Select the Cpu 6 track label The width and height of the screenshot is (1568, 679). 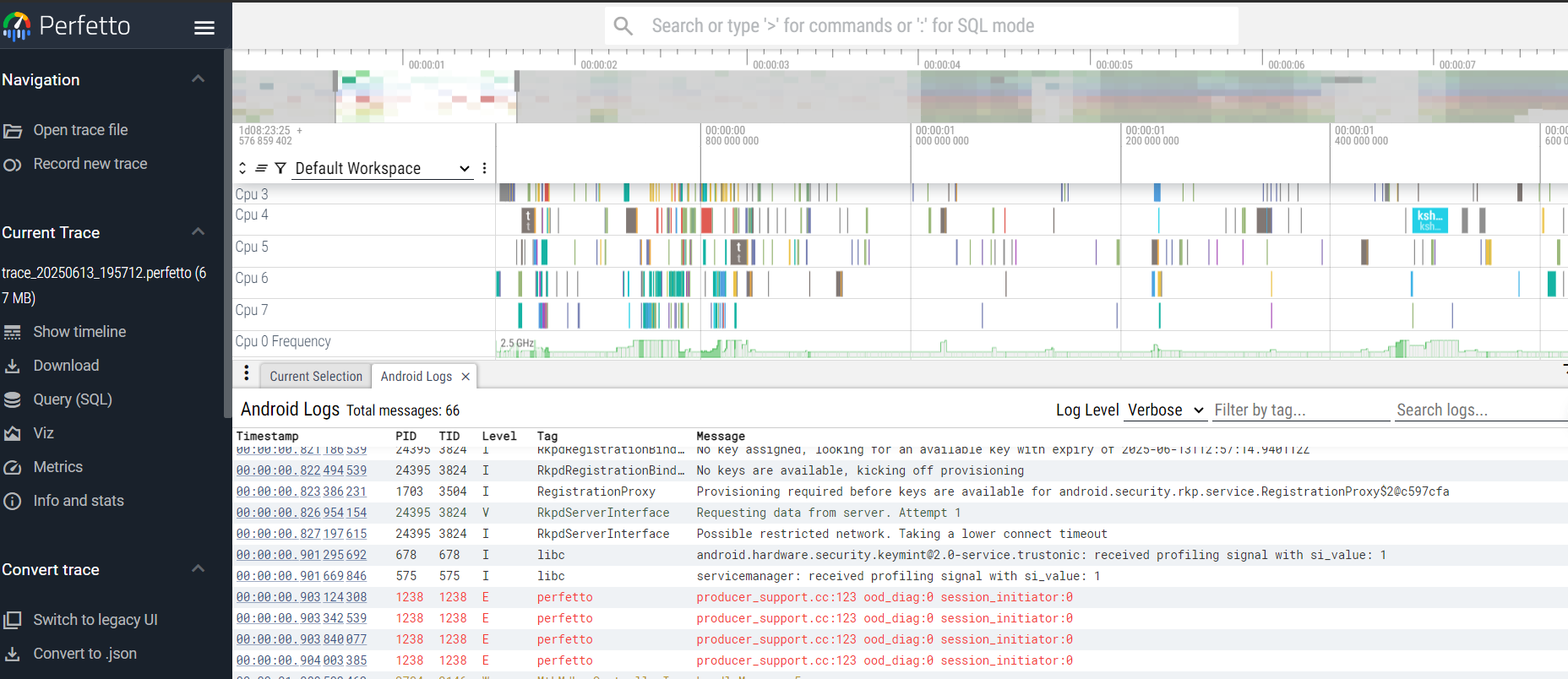252,278
